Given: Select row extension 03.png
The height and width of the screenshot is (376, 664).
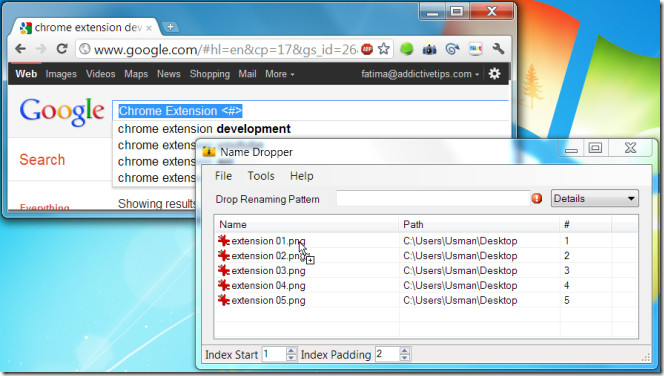Looking at the screenshot, I should (x=426, y=271).
